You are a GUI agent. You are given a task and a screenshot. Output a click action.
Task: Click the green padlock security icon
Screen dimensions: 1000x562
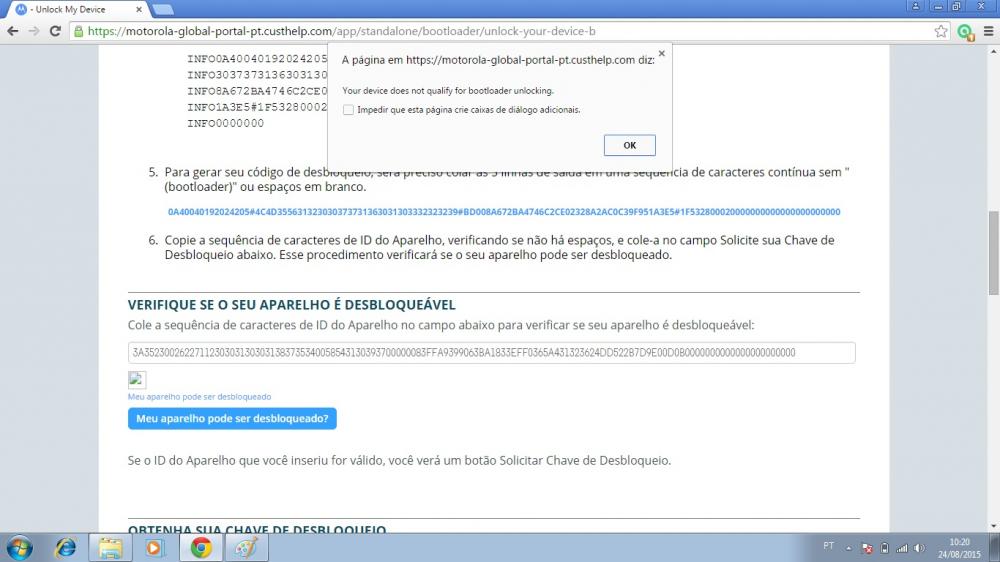pyautogui.click(x=78, y=31)
